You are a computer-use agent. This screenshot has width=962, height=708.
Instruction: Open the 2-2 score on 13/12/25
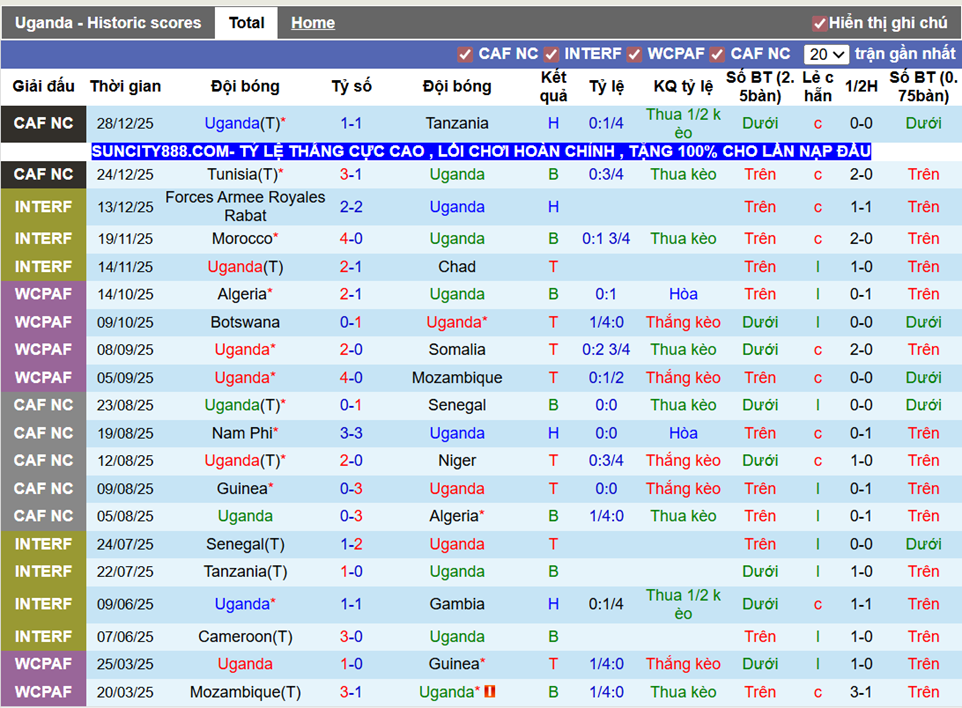pyautogui.click(x=351, y=207)
